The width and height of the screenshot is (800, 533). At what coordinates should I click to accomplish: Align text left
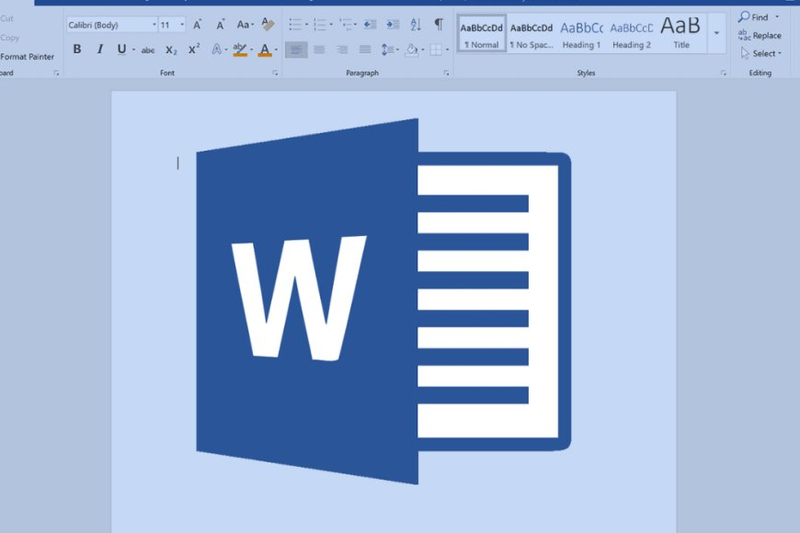296,49
